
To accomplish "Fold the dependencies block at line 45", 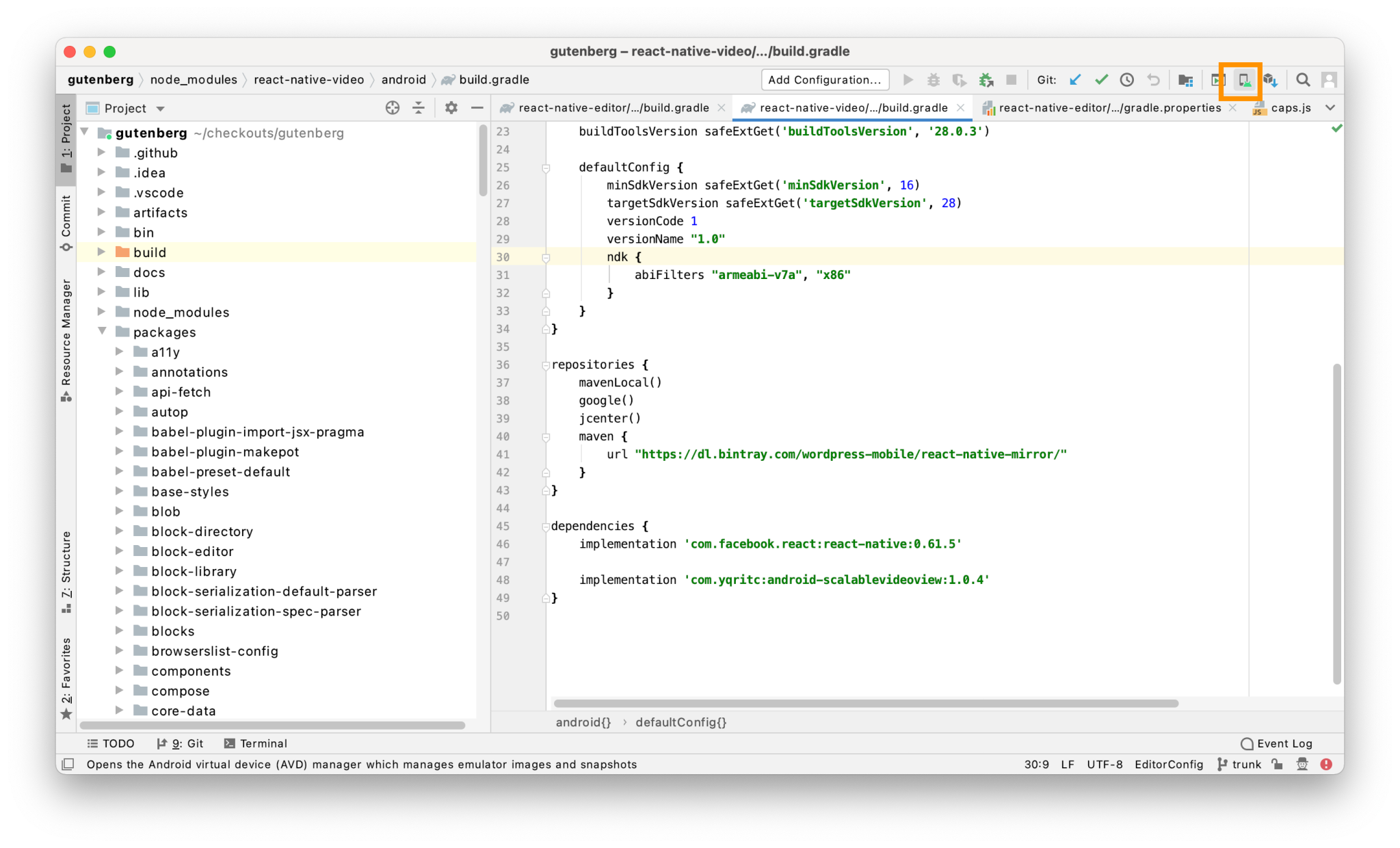I will 546,527.
